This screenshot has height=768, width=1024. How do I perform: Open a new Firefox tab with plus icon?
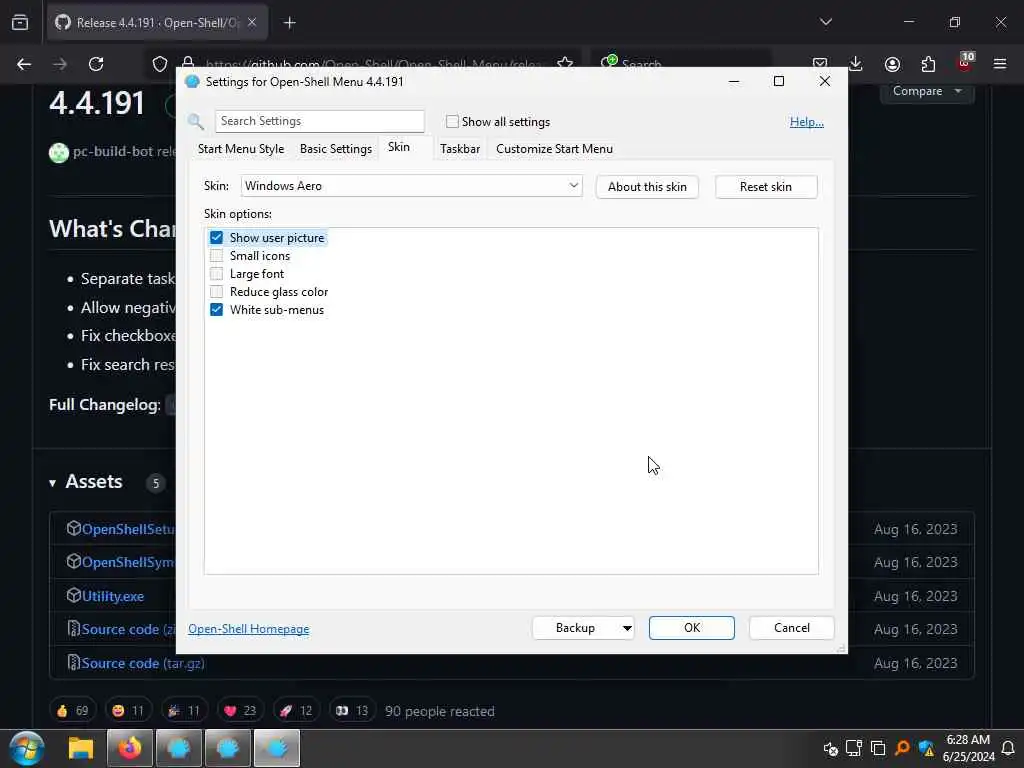pyautogui.click(x=290, y=23)
